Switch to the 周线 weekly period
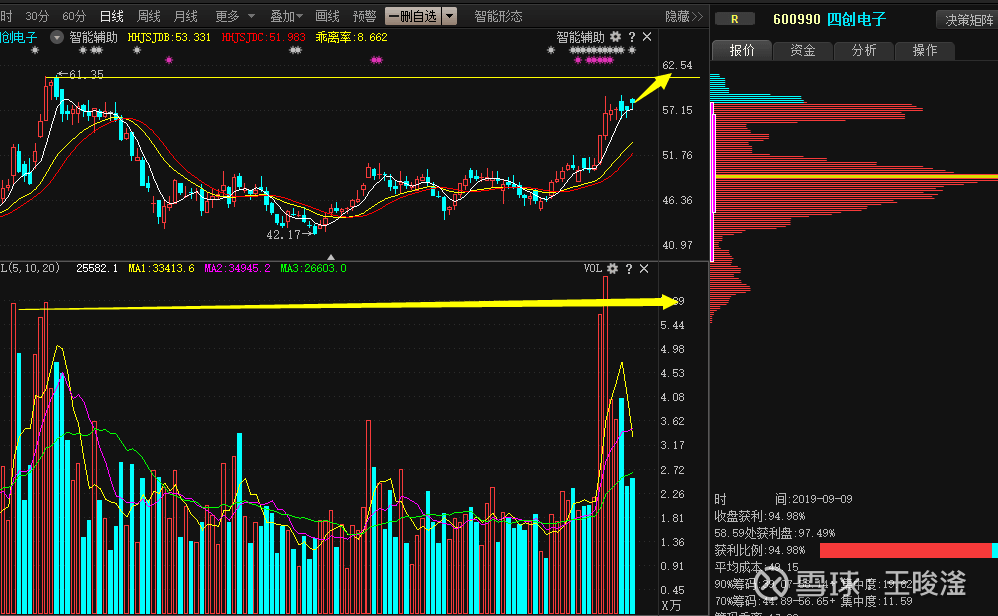The image size is (998, 616). 149,16
